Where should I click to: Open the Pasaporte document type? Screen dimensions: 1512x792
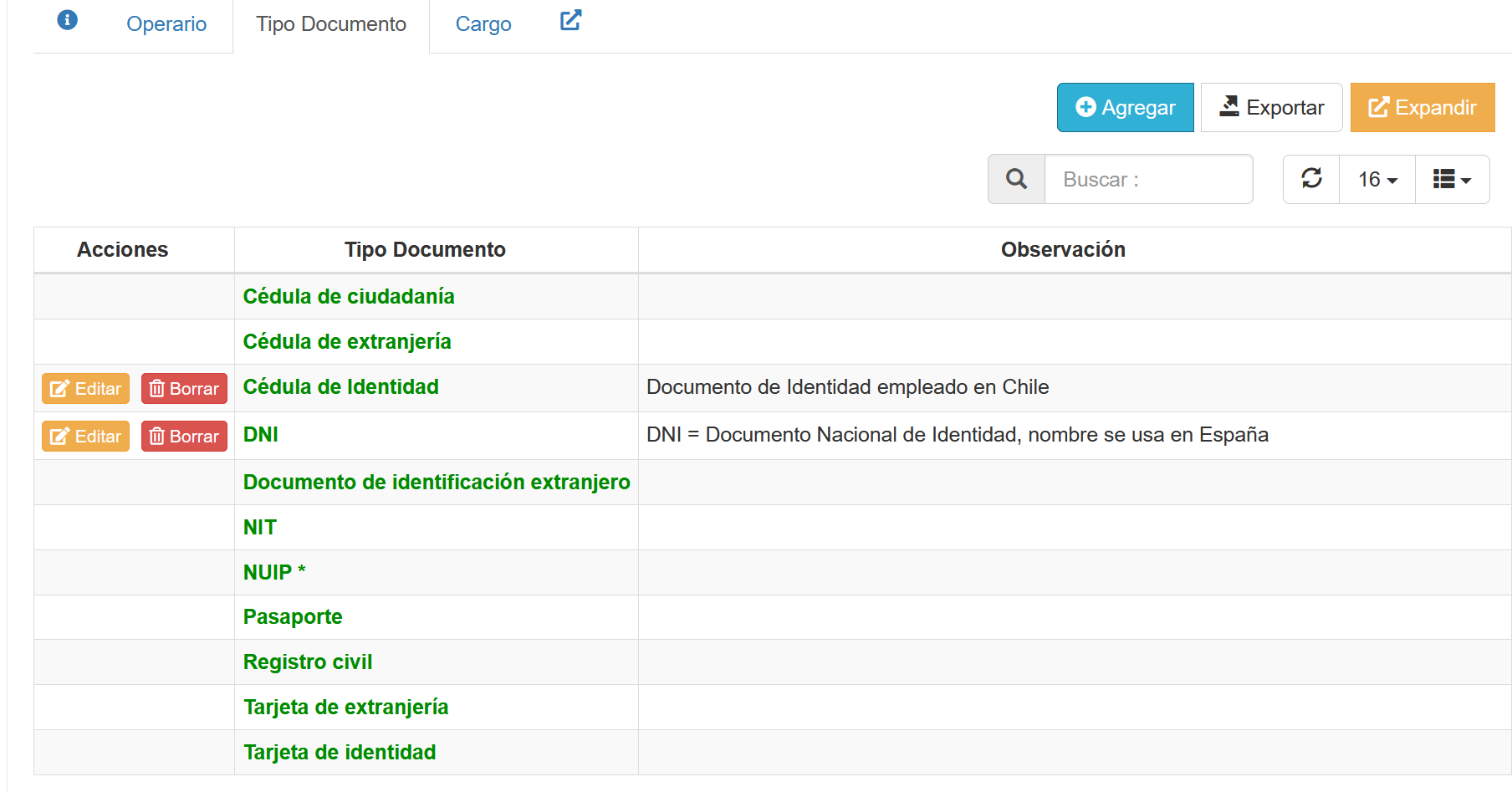pos(293,617)
